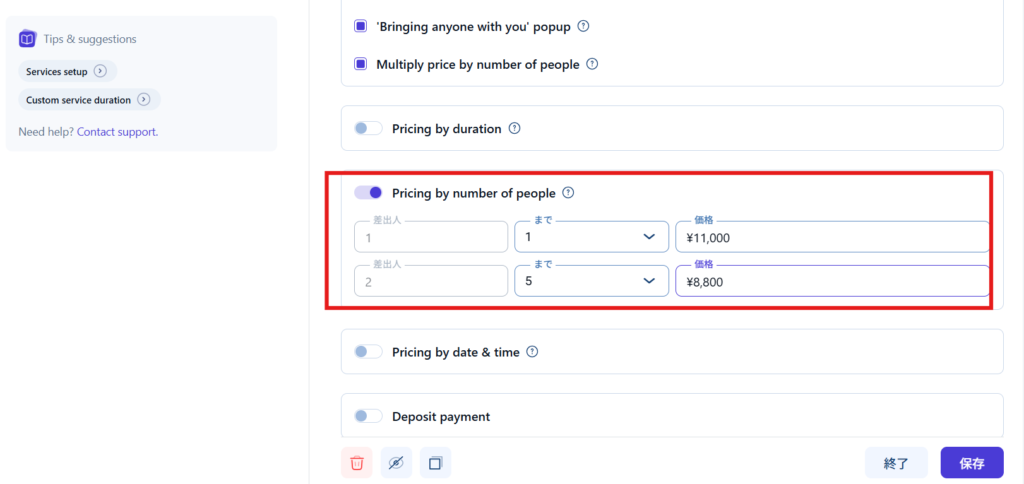This screenshot has height=484, width=1024.
Task: Open help for Pricing by number of people
Action: (x=568, y=193)
